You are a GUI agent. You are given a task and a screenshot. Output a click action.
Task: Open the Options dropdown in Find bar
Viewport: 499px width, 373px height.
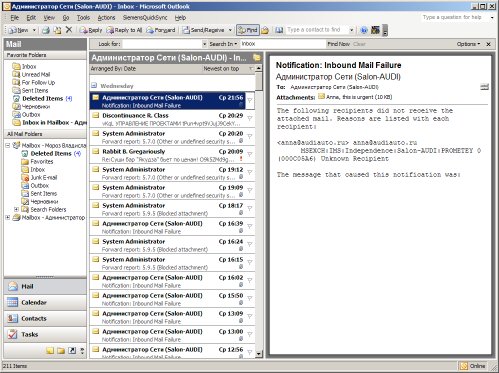tap(468, 44)
